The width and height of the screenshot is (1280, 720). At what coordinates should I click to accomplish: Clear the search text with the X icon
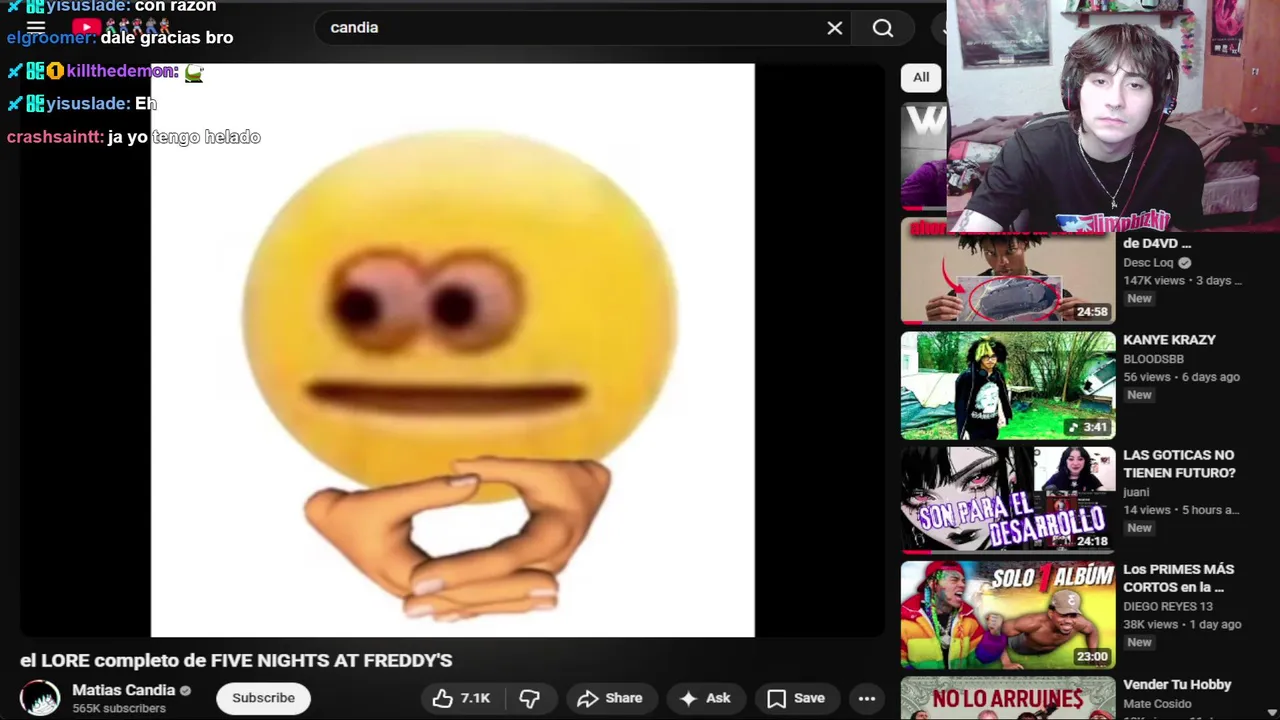[x=835, y=28]
